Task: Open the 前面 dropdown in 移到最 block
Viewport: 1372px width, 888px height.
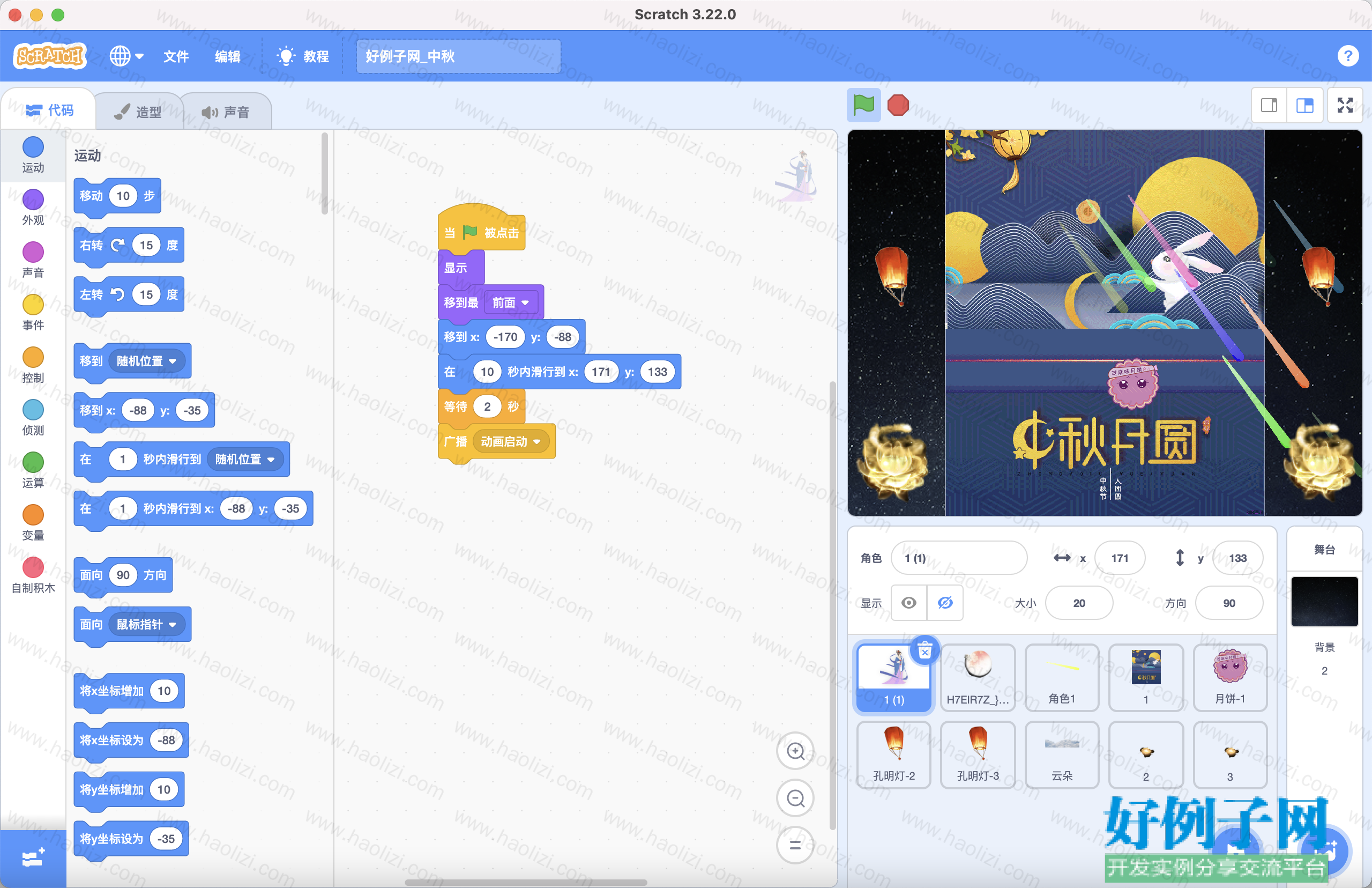Action: (x=511, y=302)
